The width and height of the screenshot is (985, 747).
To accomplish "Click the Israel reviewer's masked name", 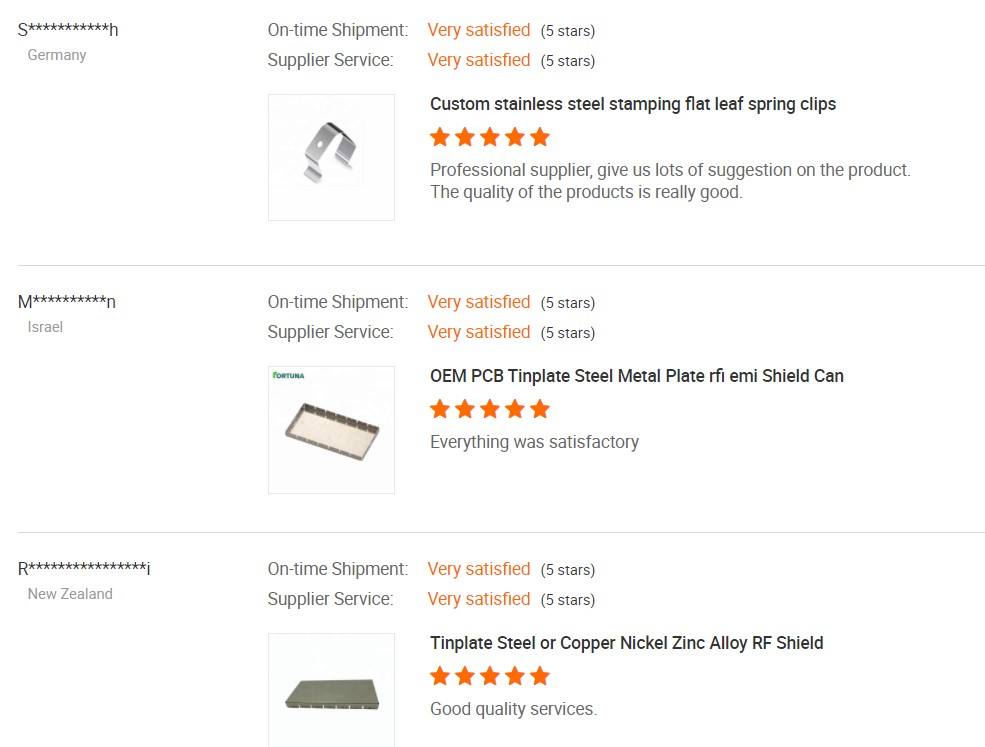I will (67, 302).
